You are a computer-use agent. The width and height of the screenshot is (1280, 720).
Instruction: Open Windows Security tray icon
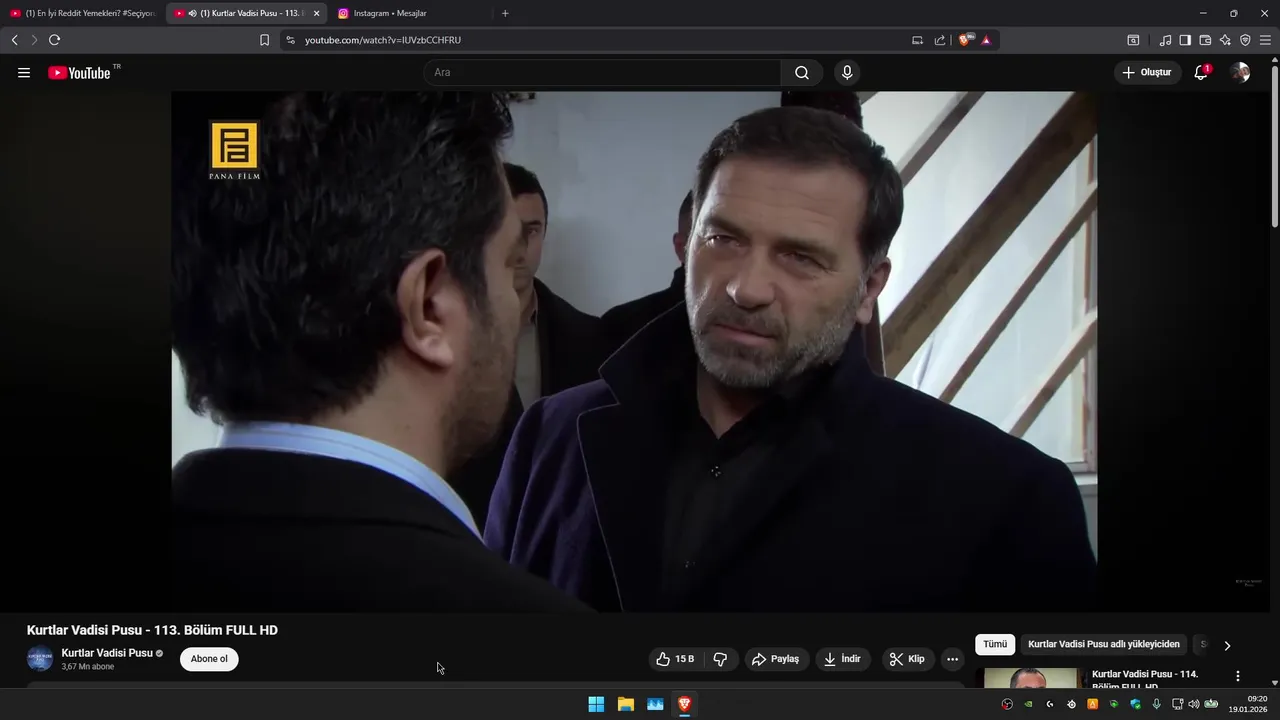tap(1135, 704)
